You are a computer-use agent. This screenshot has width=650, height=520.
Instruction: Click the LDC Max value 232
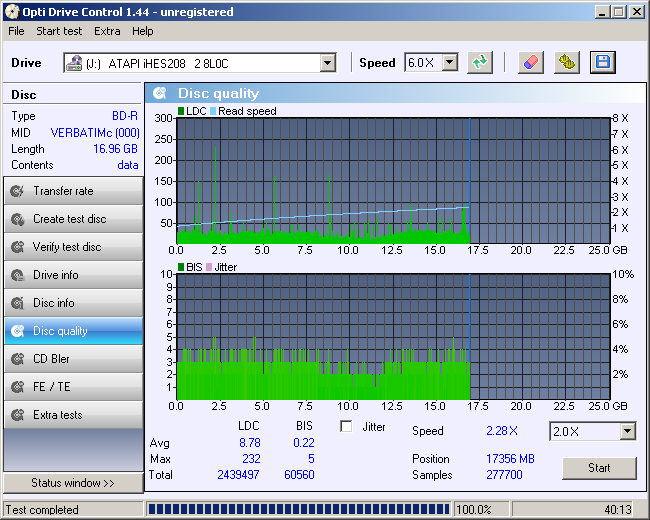(x=251, y=459)
